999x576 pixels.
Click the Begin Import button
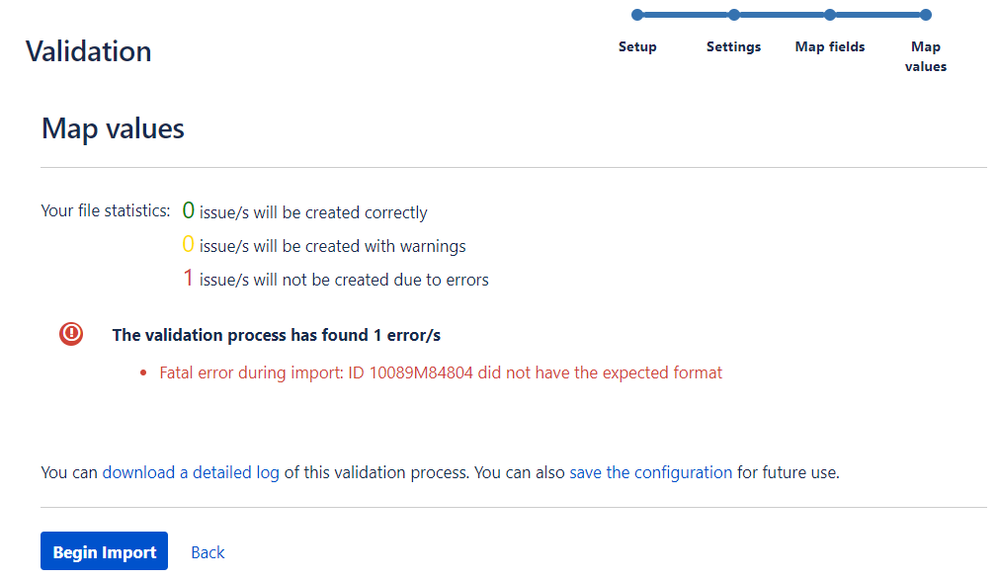click(104, 551)
